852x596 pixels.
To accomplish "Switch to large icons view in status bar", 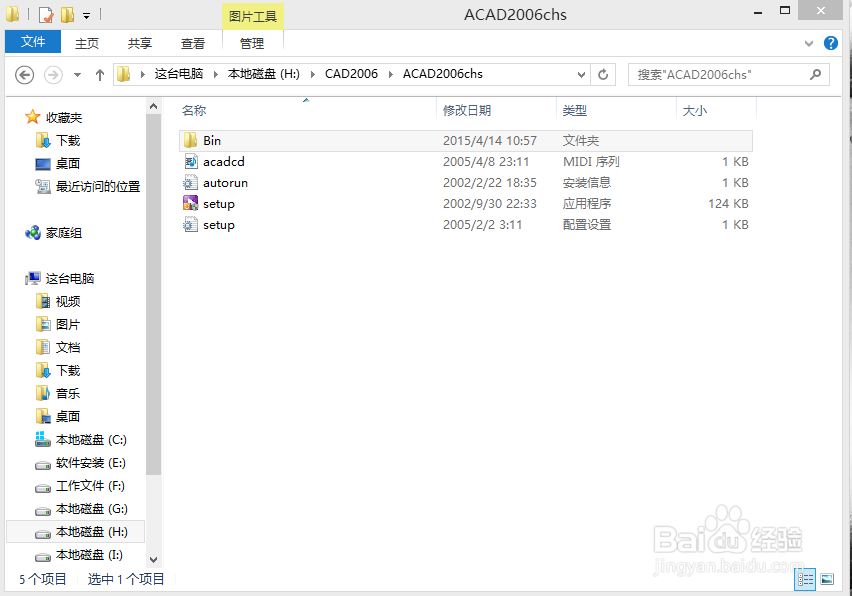I will 827,579.
